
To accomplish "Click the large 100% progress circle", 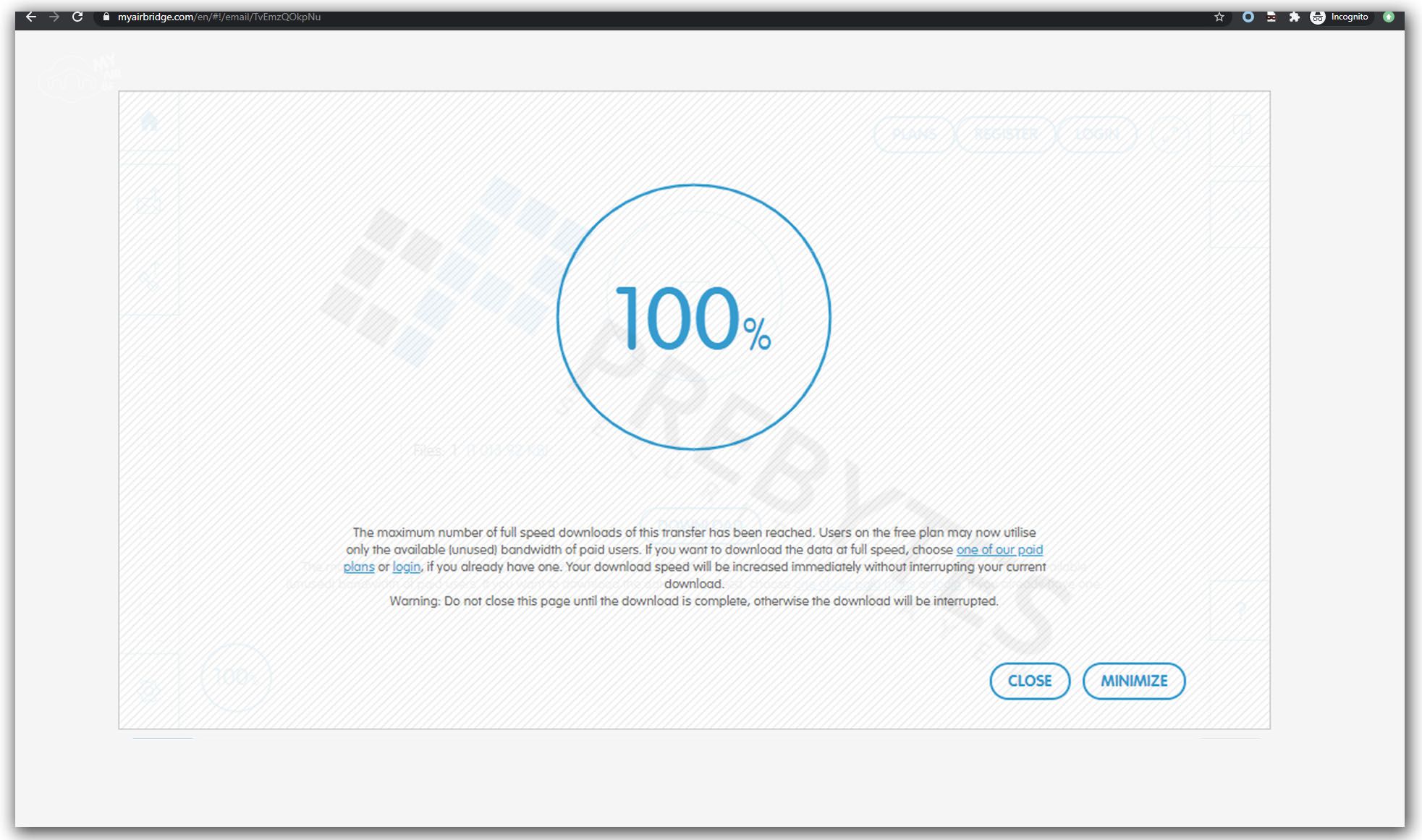I will tap(693, 317).
